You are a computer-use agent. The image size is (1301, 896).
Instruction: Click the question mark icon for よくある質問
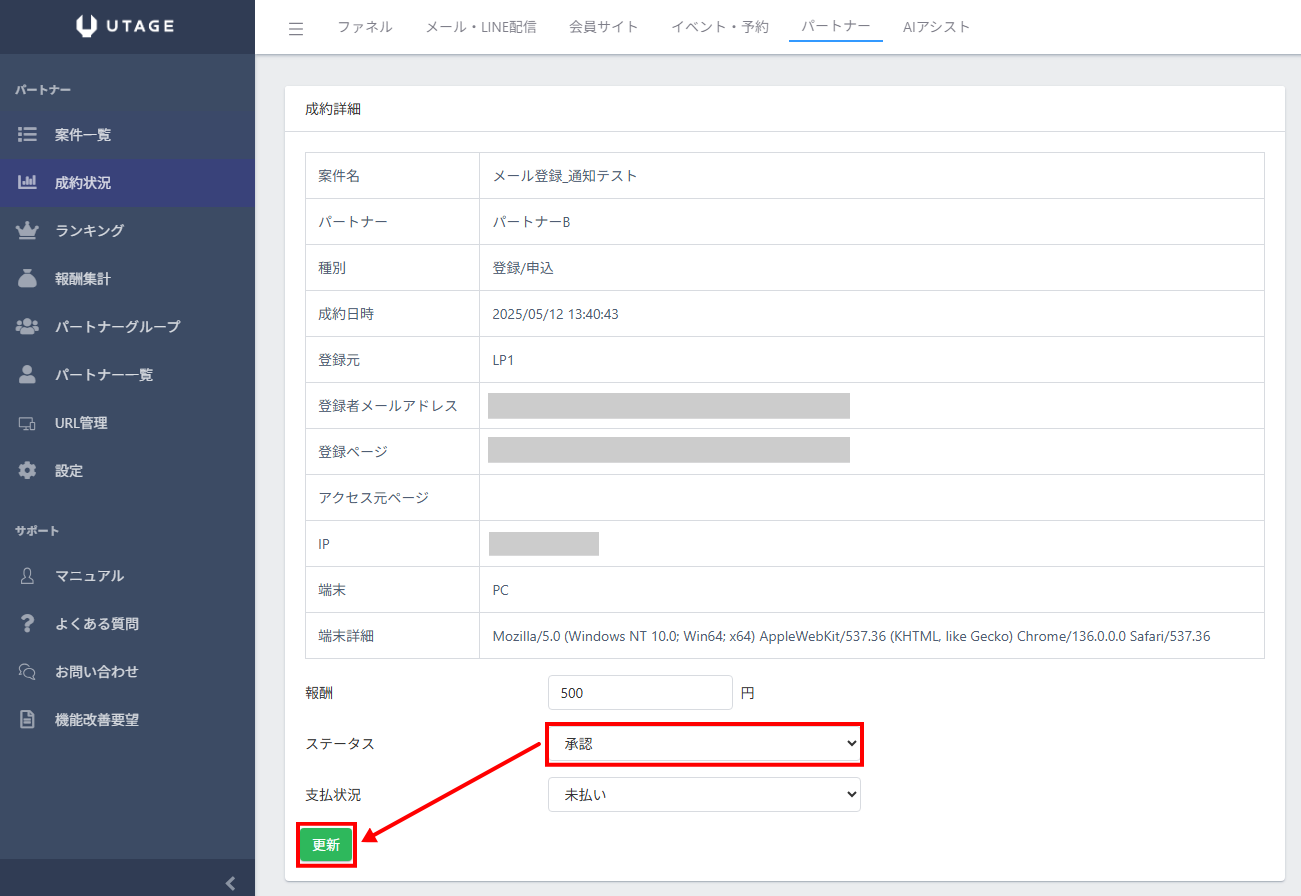tap(28, 624)
